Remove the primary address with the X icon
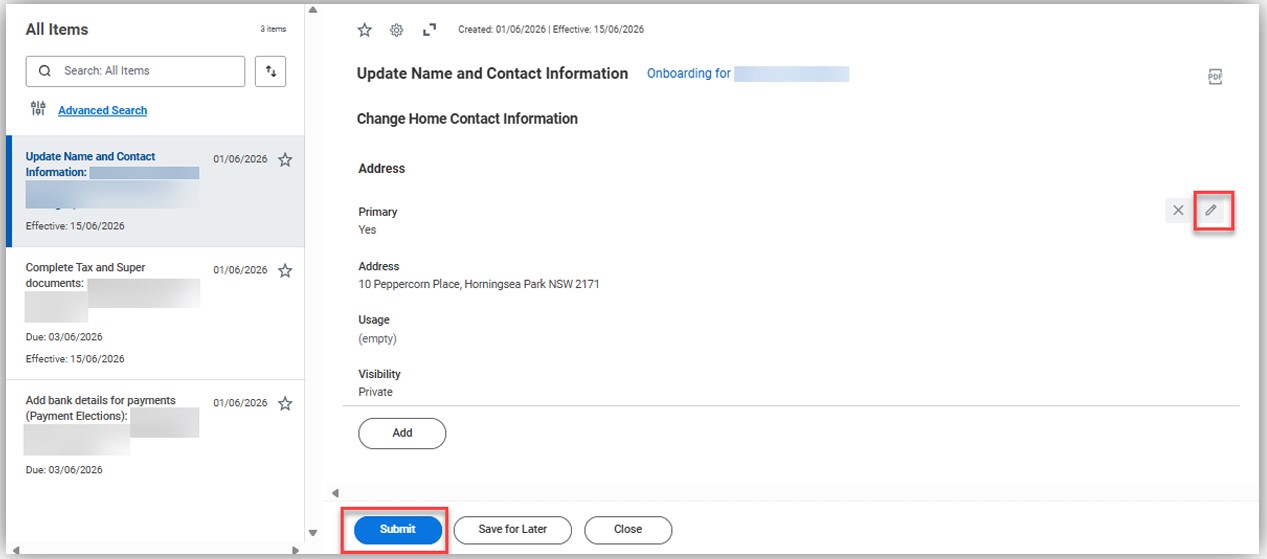 tap(1178, 211)
